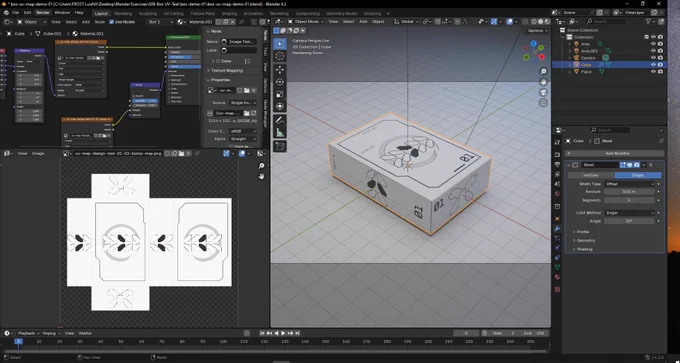Hide the Area light in viewport
Viewport: 680px width, 363px height.
coord(653,44)
